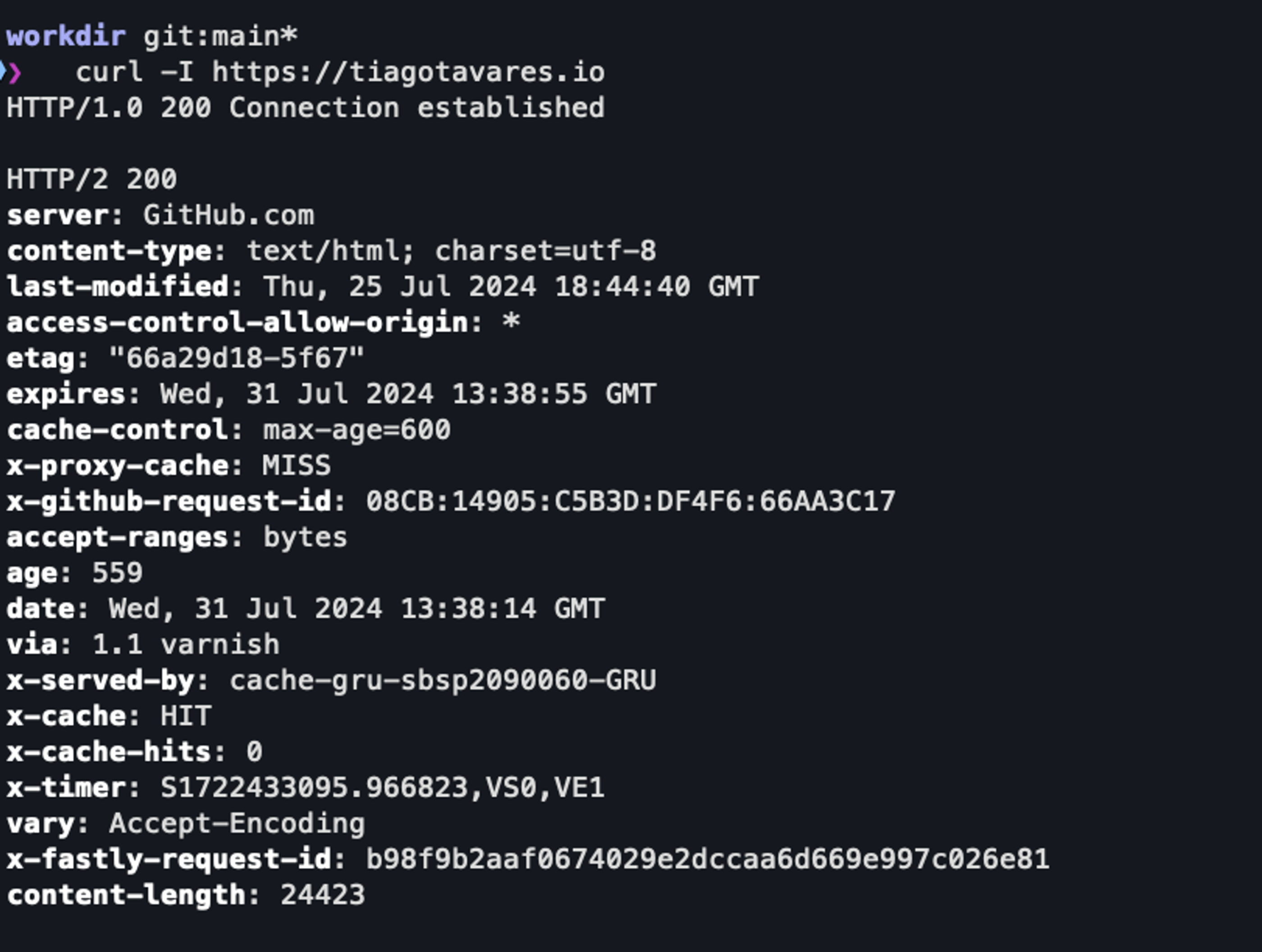
Task: Click the etag value 66a29d18-5f67
Action: point(237,358)
